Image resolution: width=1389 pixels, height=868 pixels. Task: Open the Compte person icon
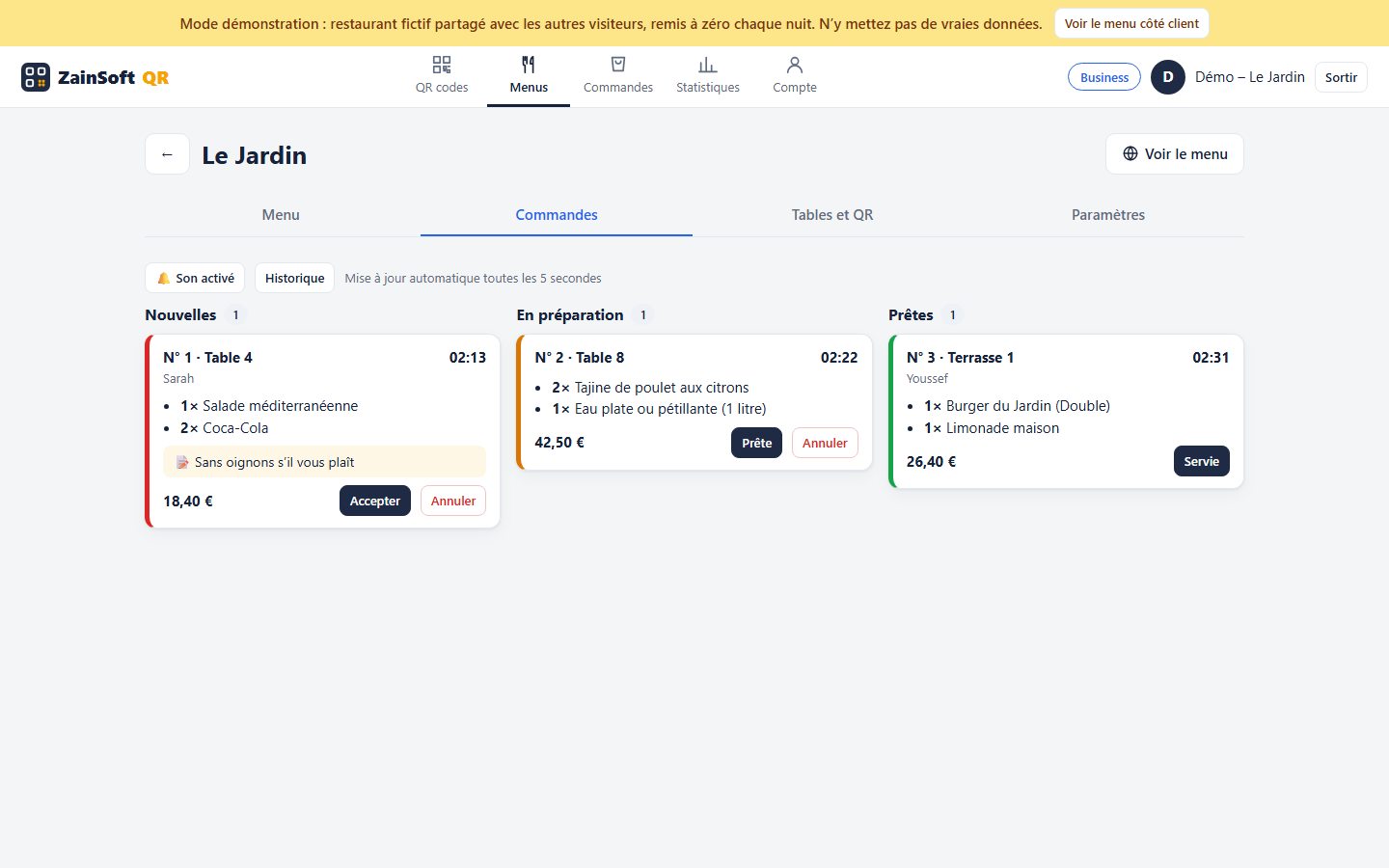[x=795, y=65]
